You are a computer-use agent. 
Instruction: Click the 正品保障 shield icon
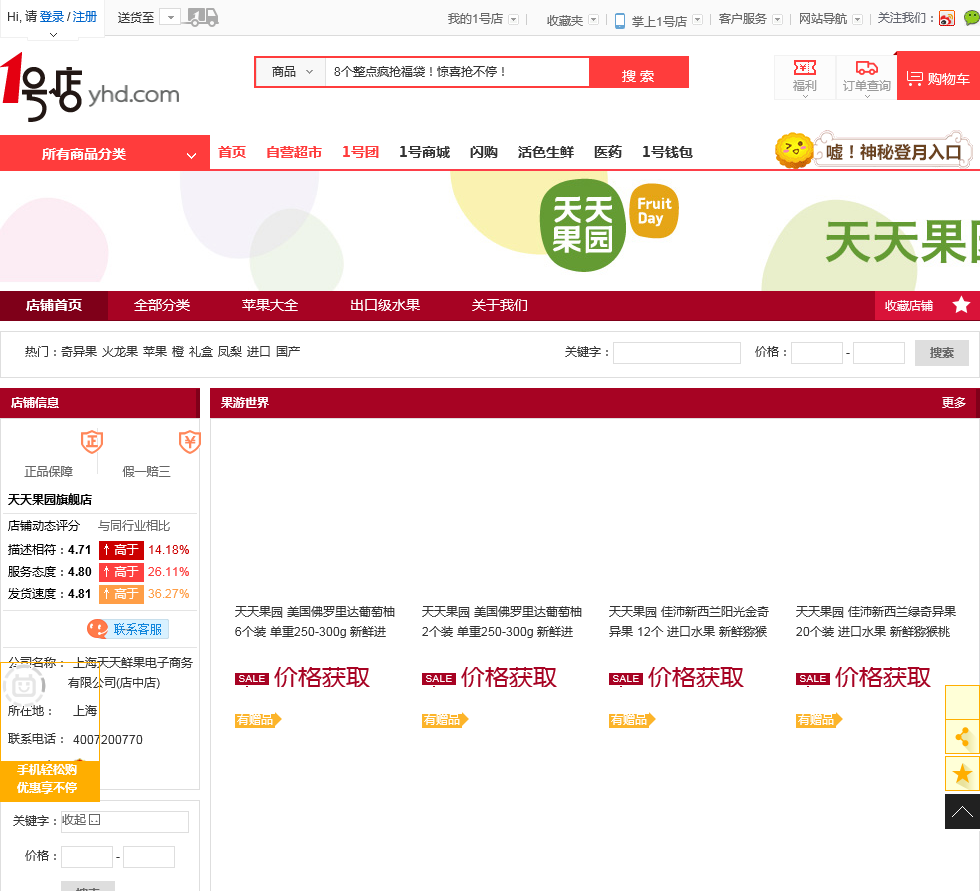coord(92,442)
